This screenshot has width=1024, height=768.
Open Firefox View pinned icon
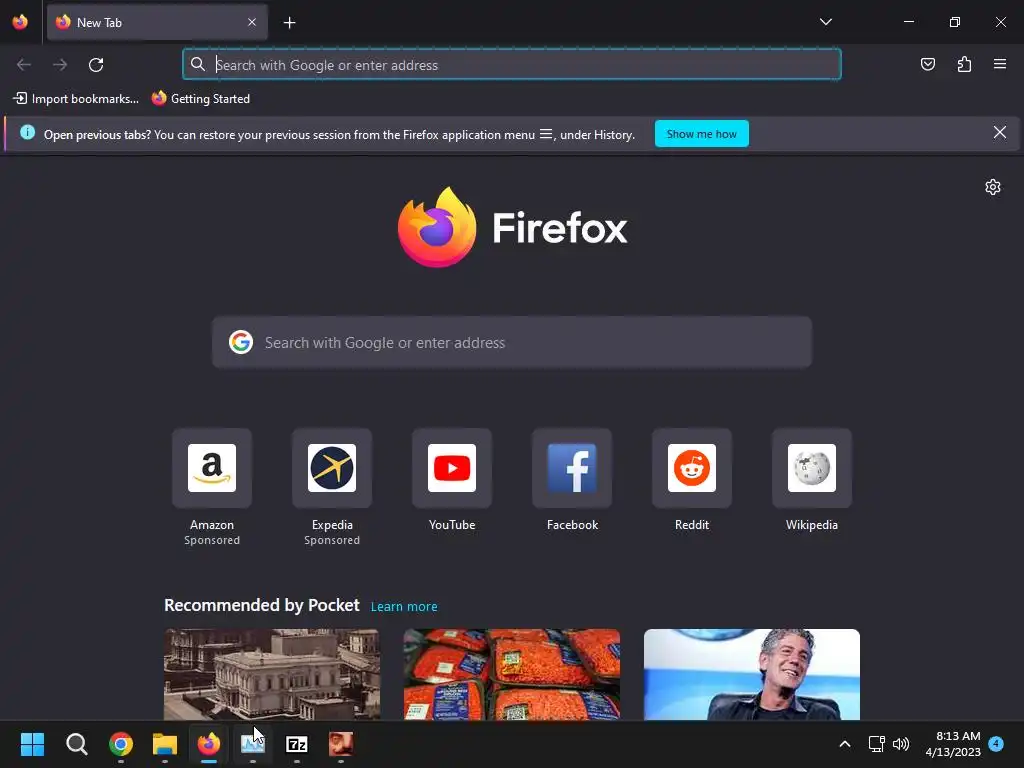[x=20, y=22]
